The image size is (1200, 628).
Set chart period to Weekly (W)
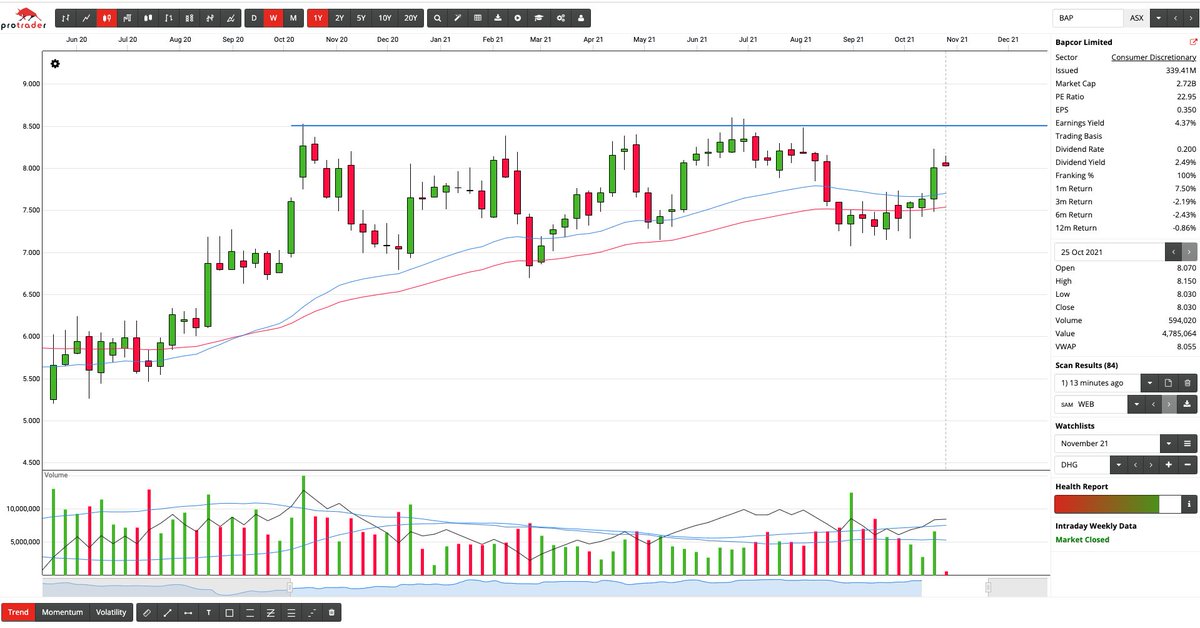point(272,18)
